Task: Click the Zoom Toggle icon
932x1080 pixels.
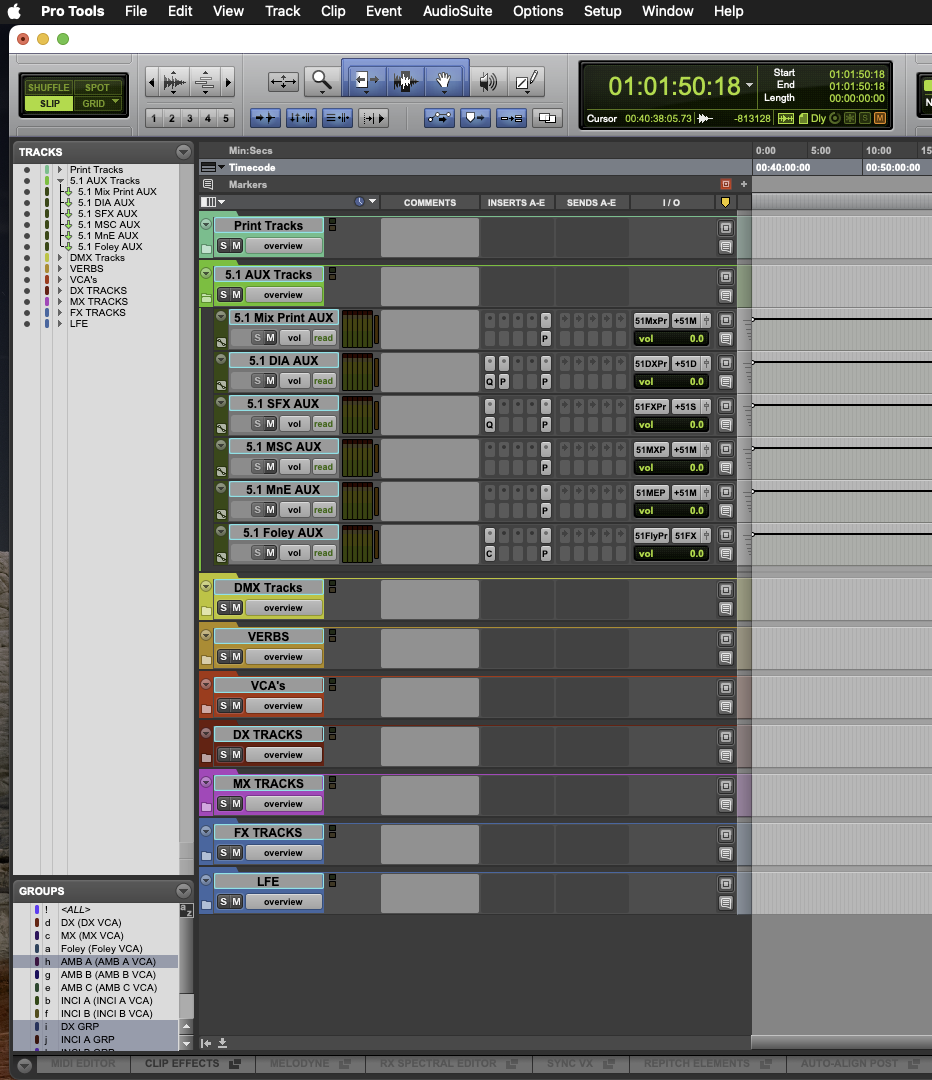Action: click(x=283, y=82)
